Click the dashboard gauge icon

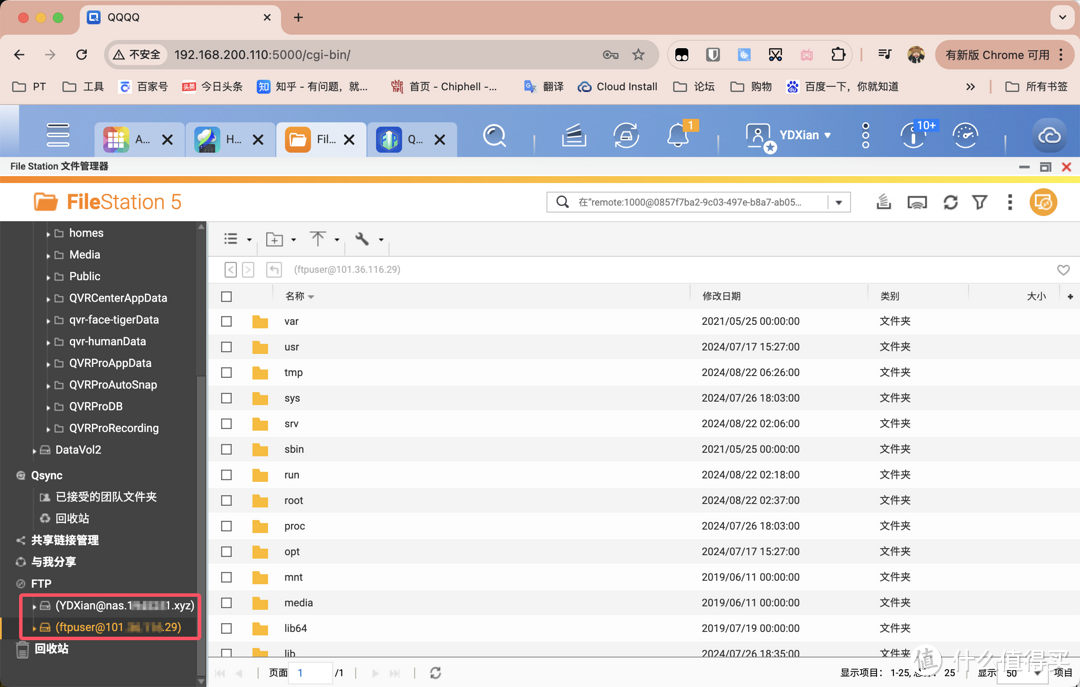[x=965, y=135]
